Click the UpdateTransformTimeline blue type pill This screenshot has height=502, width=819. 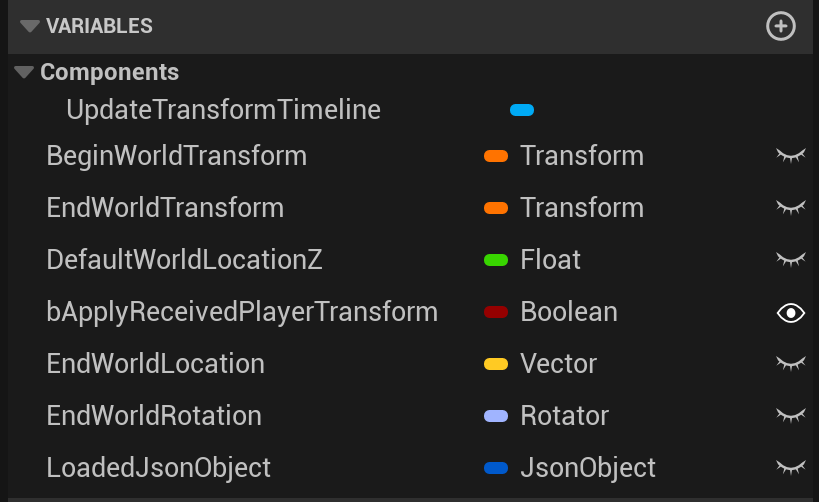click(522, 110)
